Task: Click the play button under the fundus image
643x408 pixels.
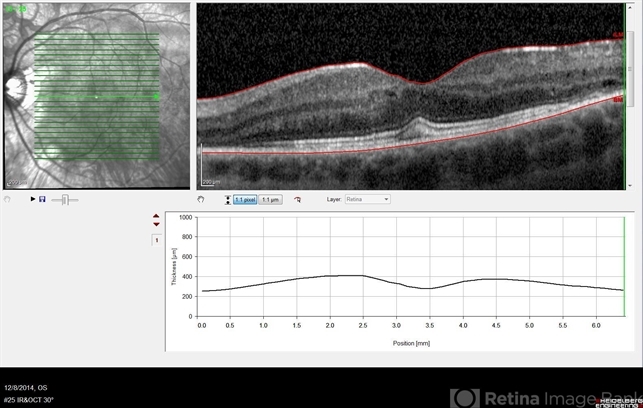Action: (x=33, y=200)
